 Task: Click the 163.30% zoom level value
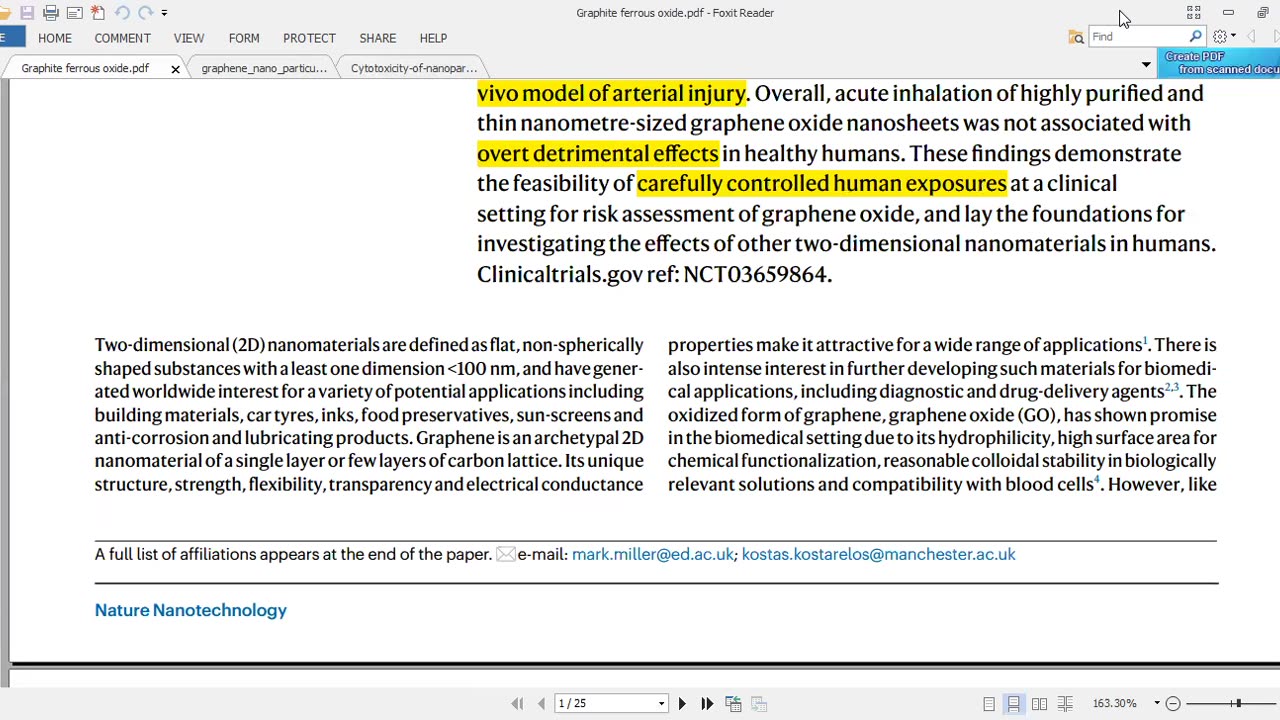[1115, 704]
